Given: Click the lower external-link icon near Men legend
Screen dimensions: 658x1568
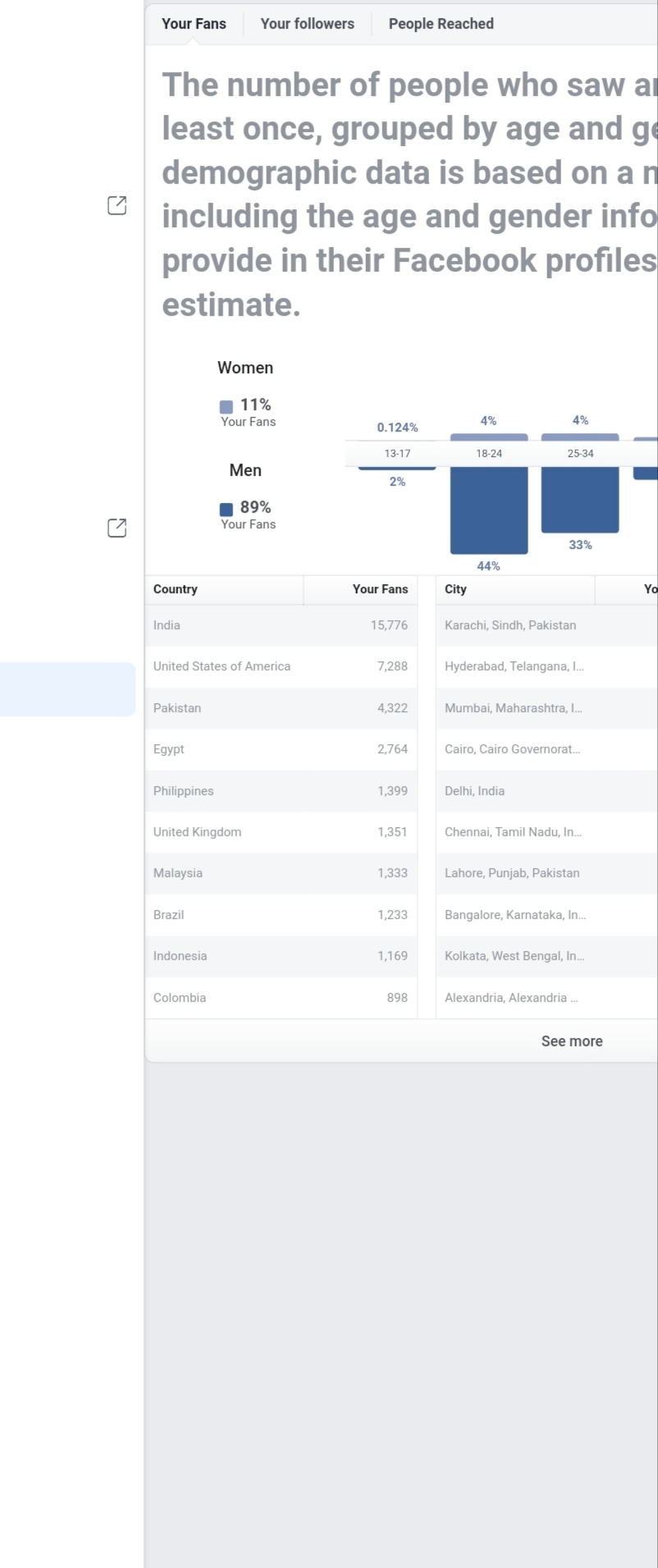Looking at the screenshot, I should (117, 528).
